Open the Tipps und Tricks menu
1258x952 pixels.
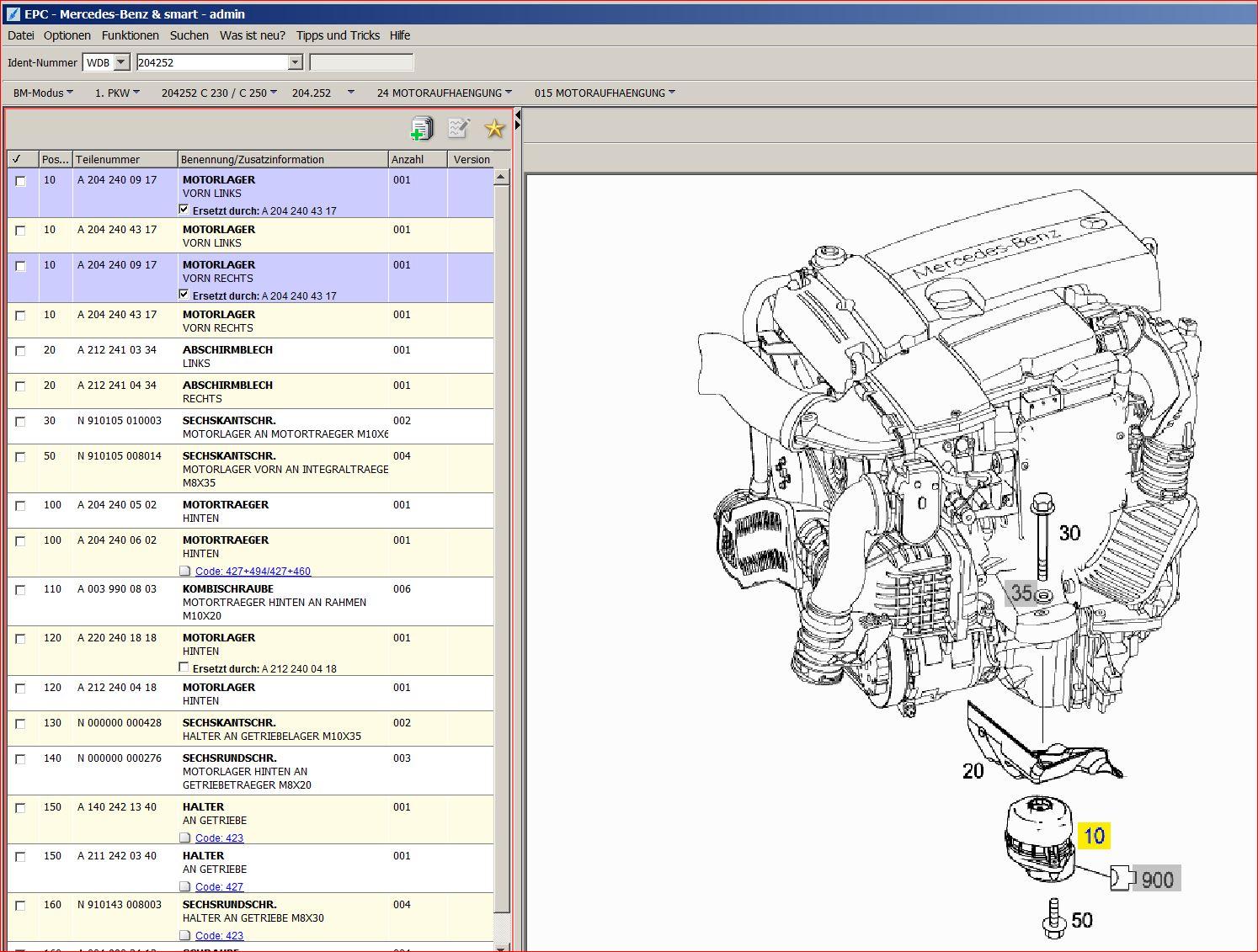pos(338,35)
